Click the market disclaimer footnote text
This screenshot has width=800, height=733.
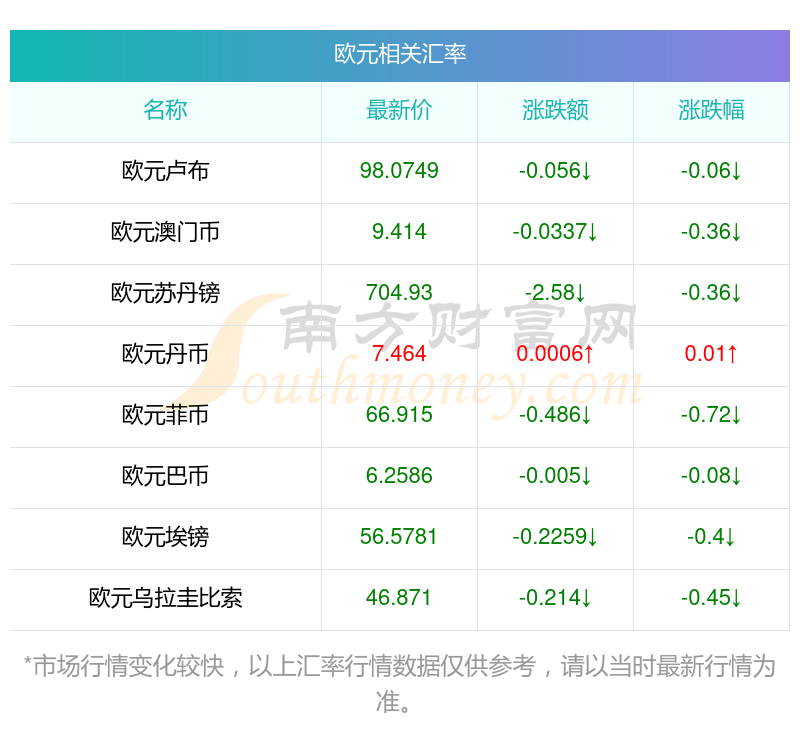click(400, 684)
